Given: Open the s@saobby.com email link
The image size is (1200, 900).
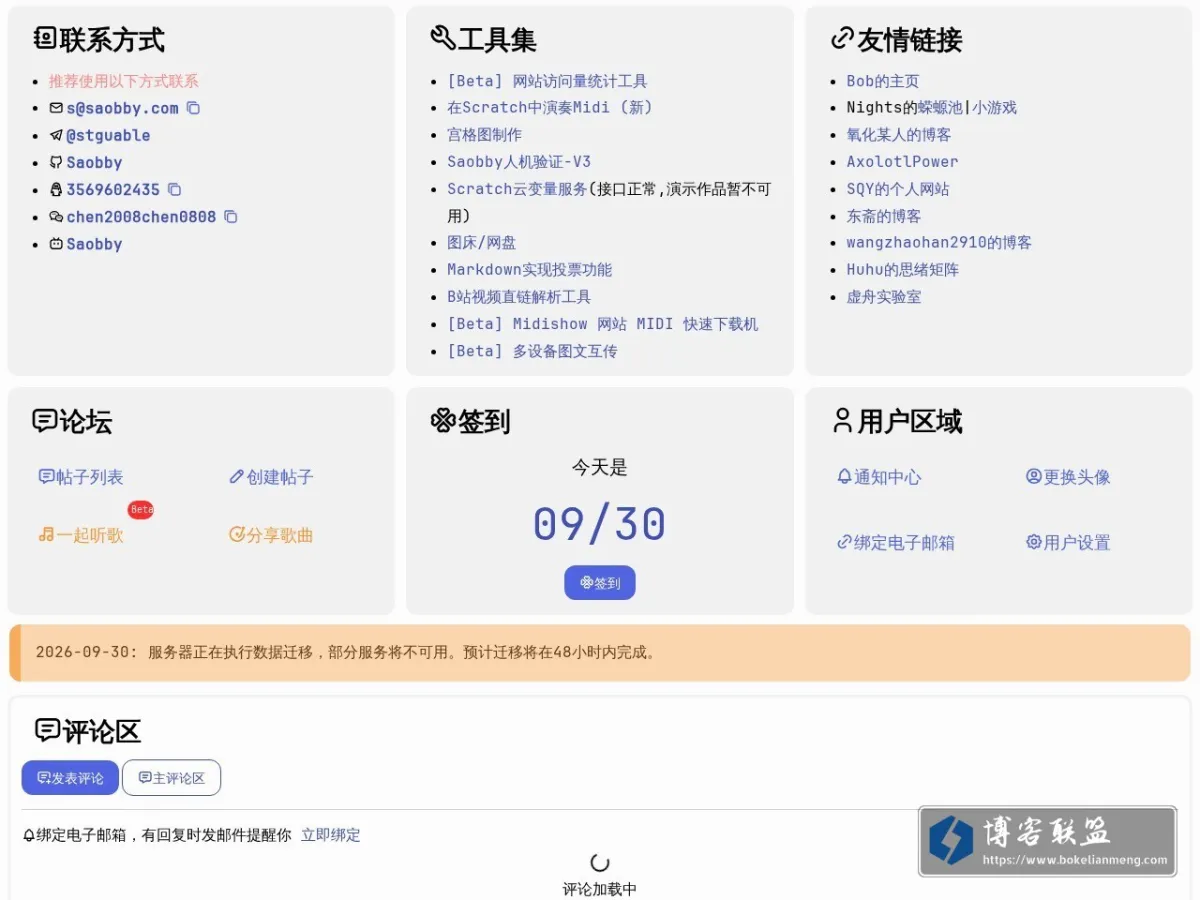Looking at the screenshot, I should (x=122, y=108).
